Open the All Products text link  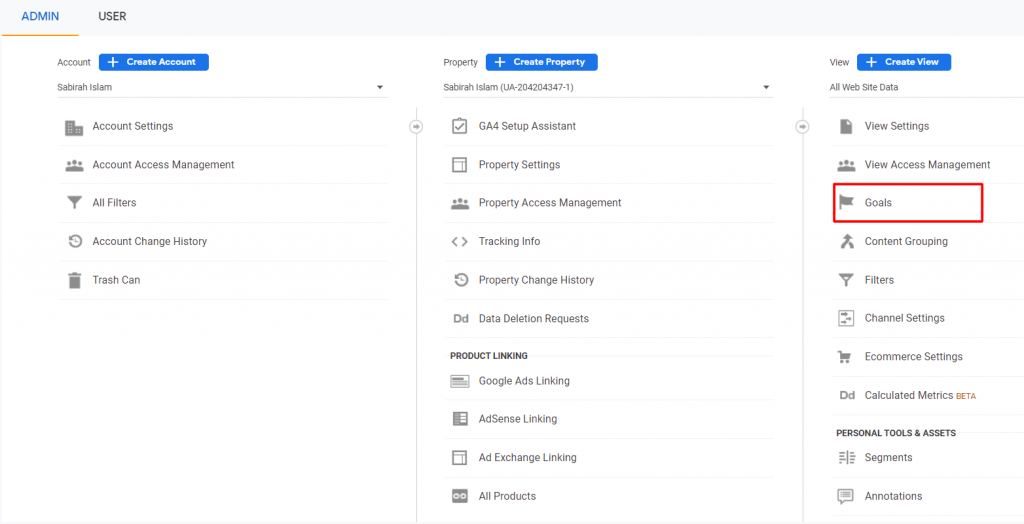[507, 496]
